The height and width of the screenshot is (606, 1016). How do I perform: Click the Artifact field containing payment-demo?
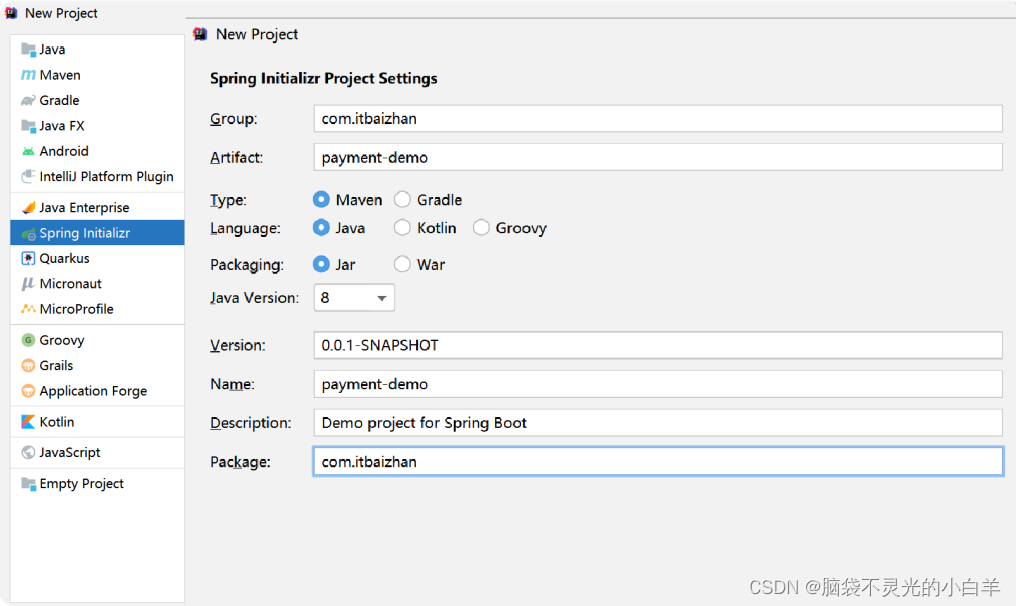tap(658, 157)
